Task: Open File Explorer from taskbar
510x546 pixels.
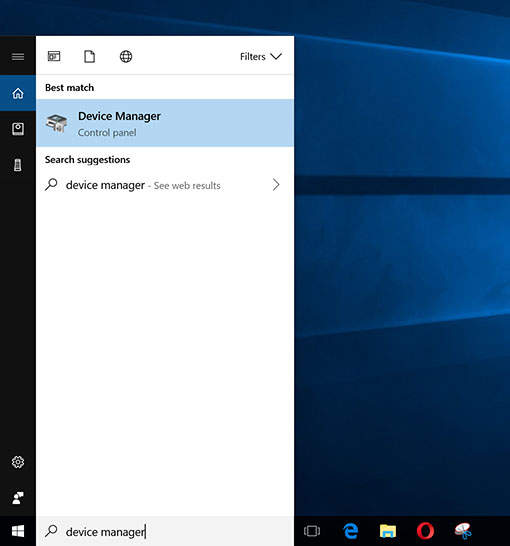Action: tap(388, 531)
